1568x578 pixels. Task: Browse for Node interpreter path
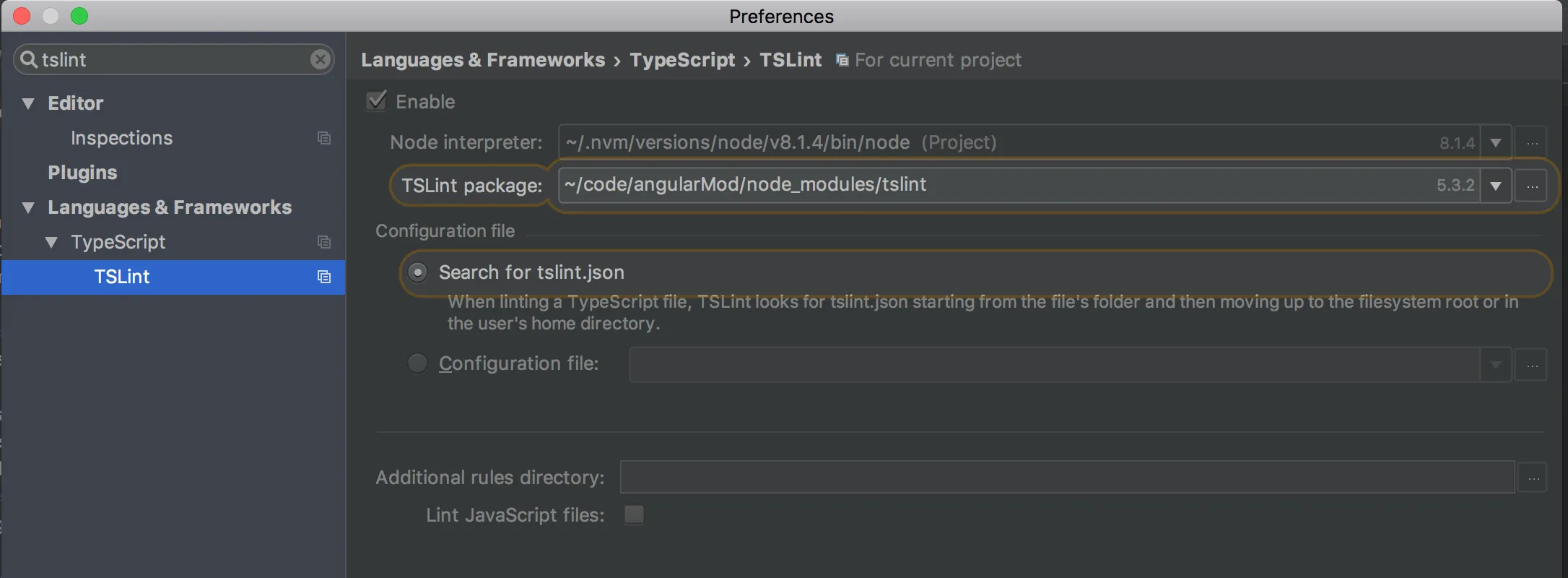pos(1532,143)
